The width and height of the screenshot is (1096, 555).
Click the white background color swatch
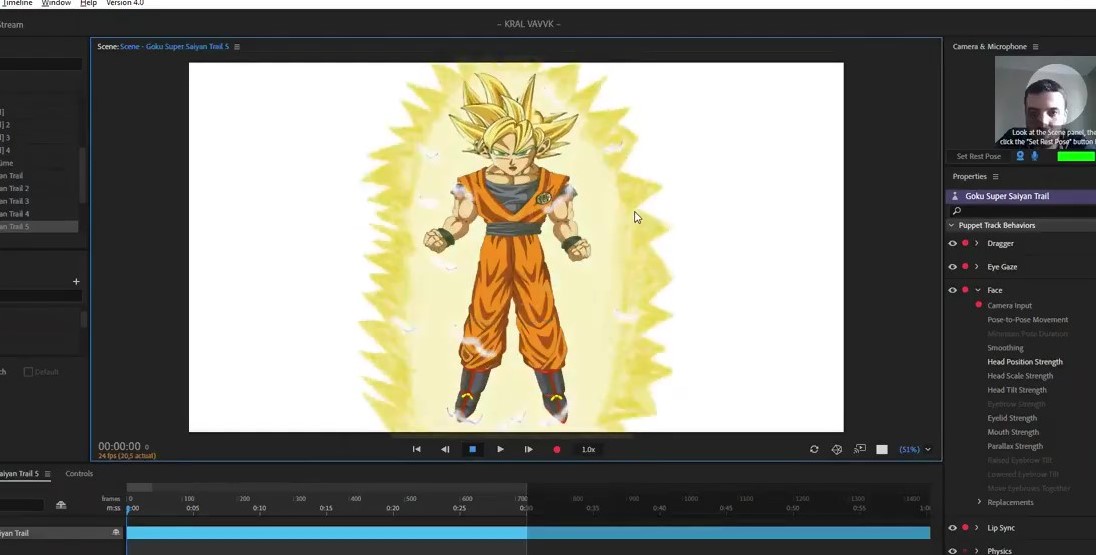point(882,449)
